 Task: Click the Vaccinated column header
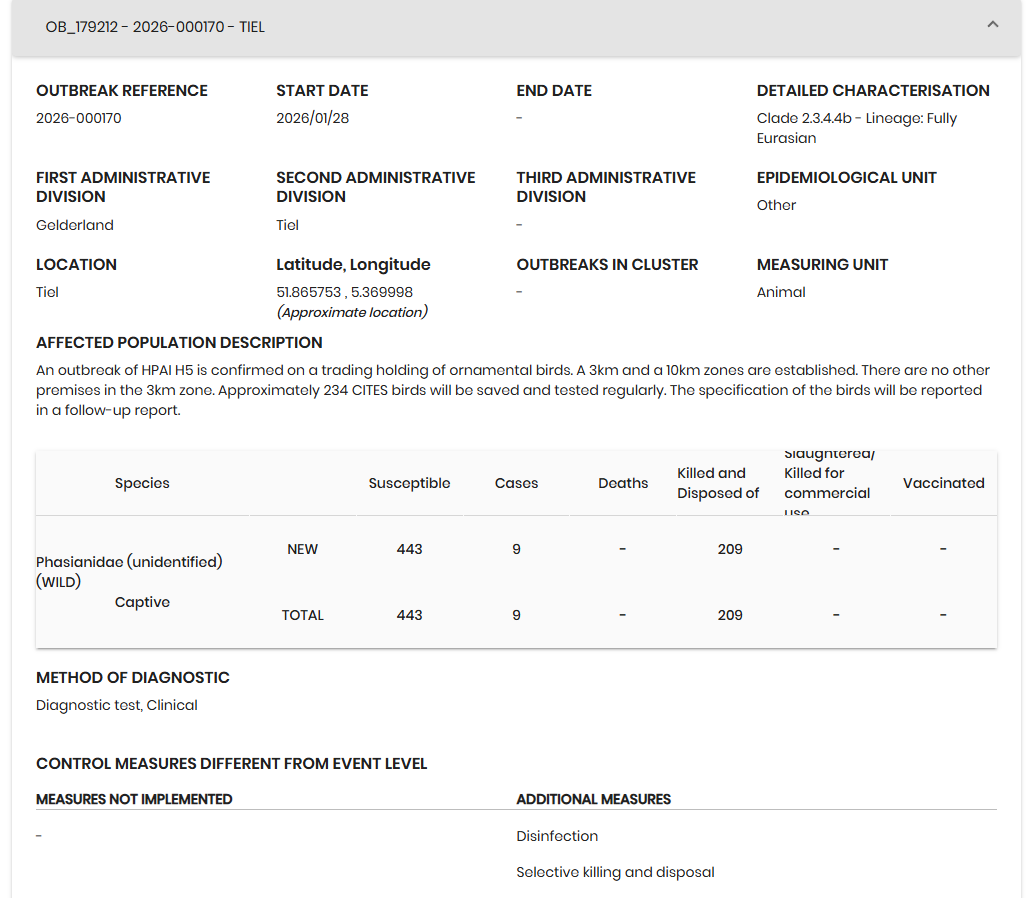(x=943, y=483)
